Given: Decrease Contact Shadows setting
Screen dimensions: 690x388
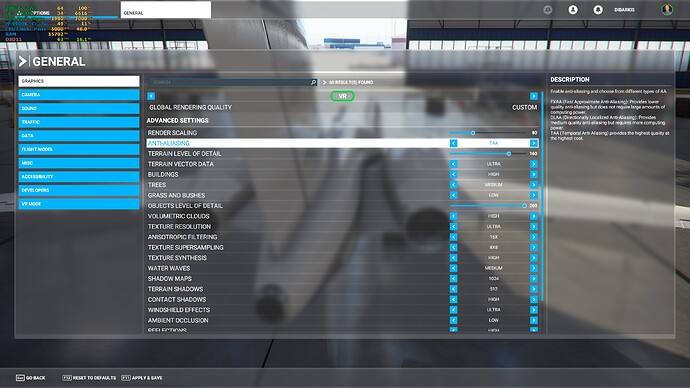Looking at the screenshot, I should pos(453,299).
